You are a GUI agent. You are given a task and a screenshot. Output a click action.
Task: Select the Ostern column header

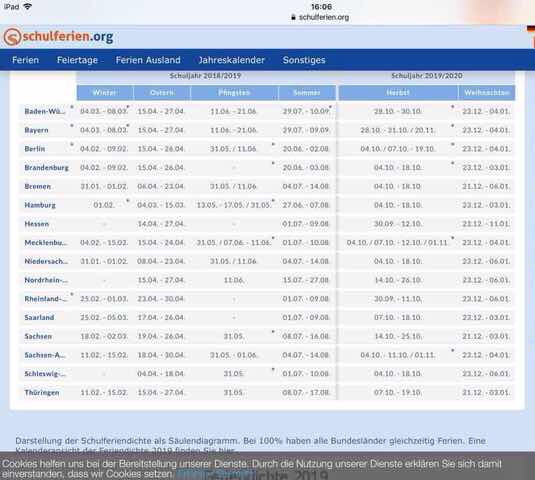162,93
